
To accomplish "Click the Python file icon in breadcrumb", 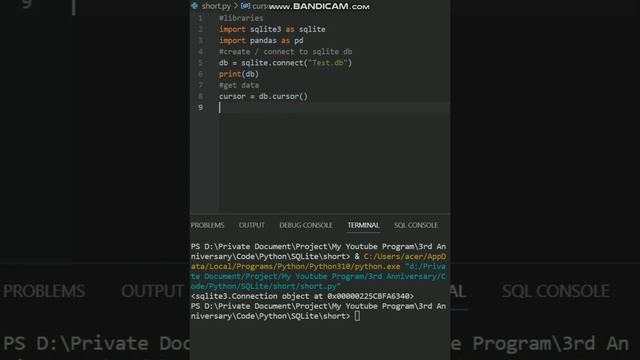I will point(195,6).
